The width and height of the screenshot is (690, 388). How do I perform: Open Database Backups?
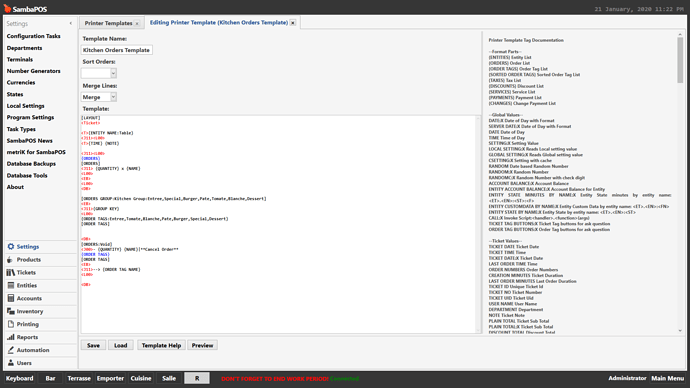(31, 164)
